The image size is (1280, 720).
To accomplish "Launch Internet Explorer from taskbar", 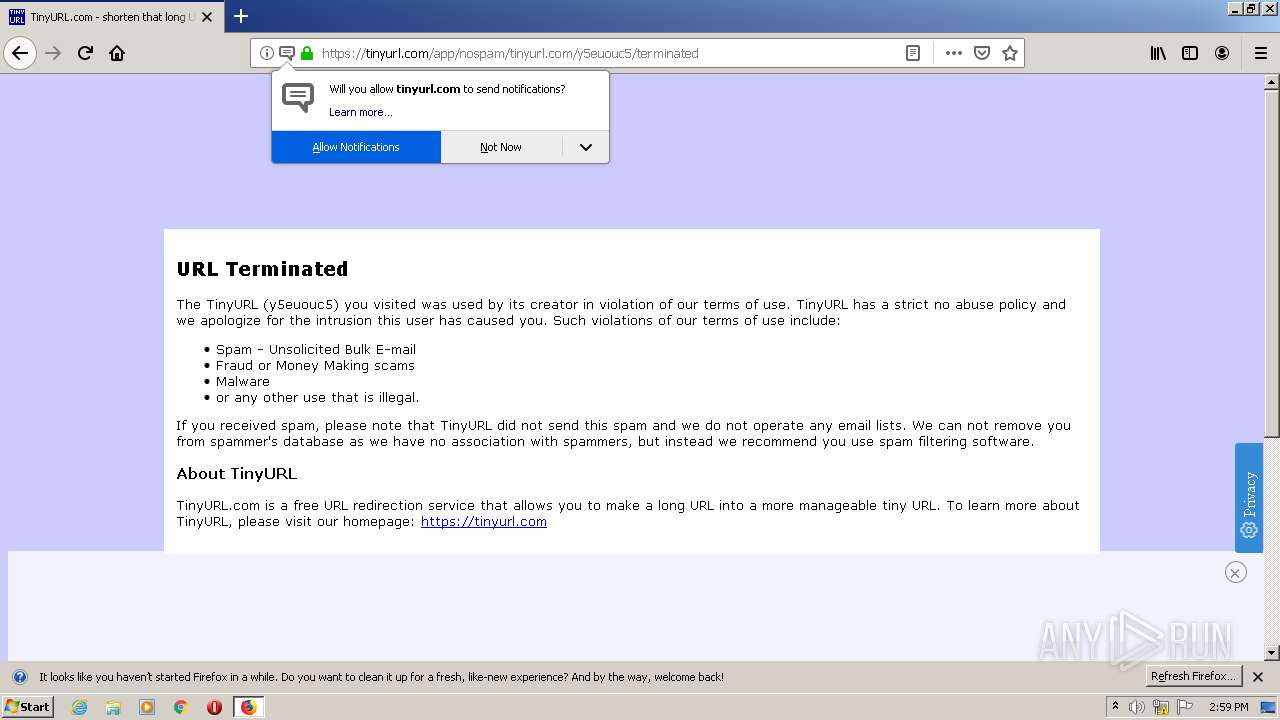I will point(79,707).
